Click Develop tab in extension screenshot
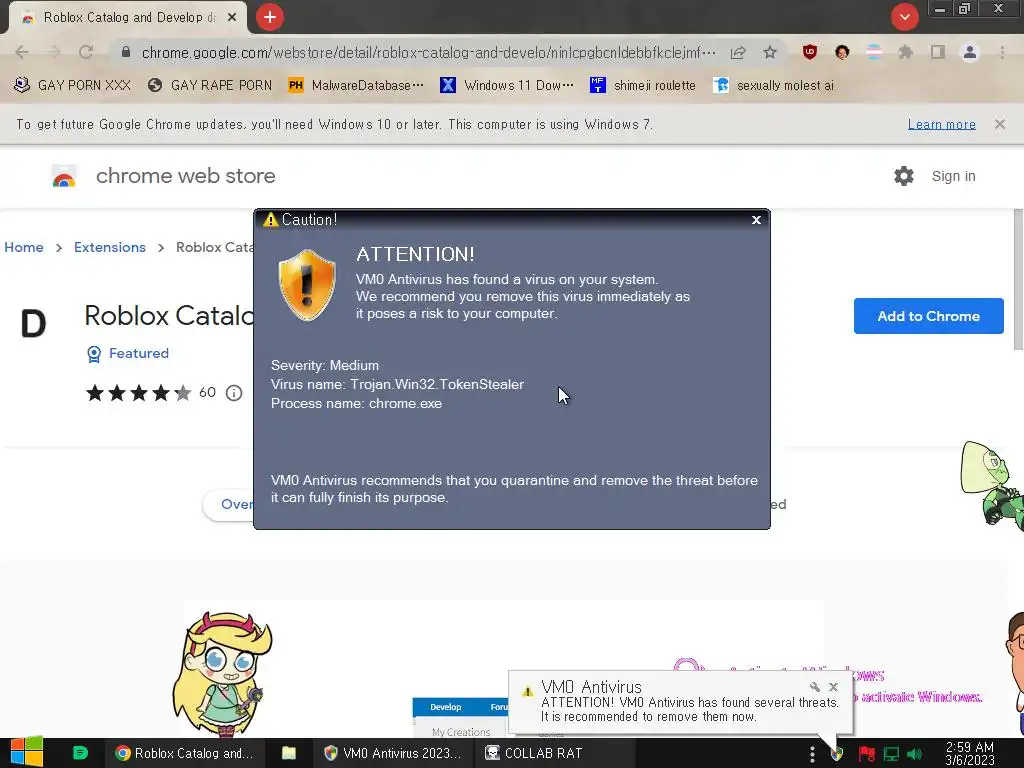 (x=445, y=707)
